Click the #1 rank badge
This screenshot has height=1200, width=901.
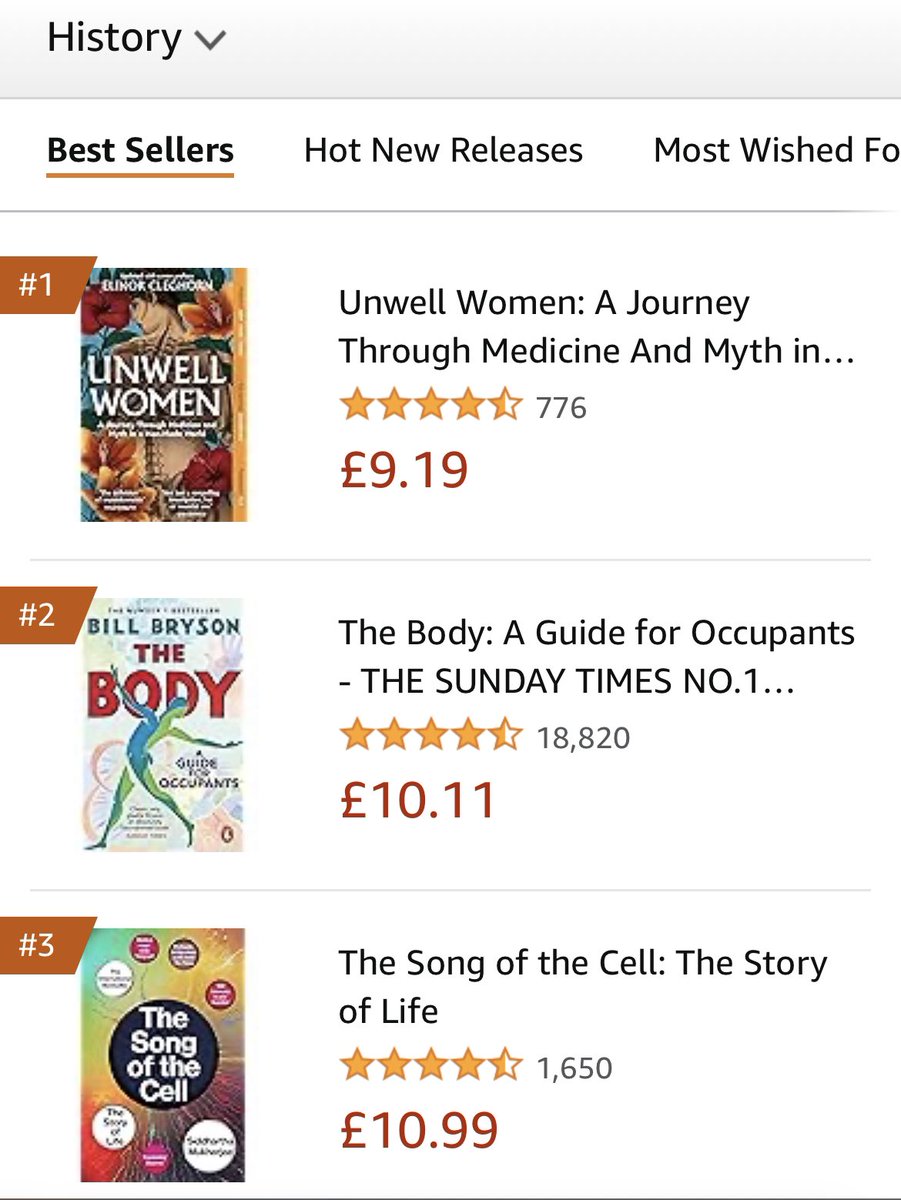pos(40,285)
